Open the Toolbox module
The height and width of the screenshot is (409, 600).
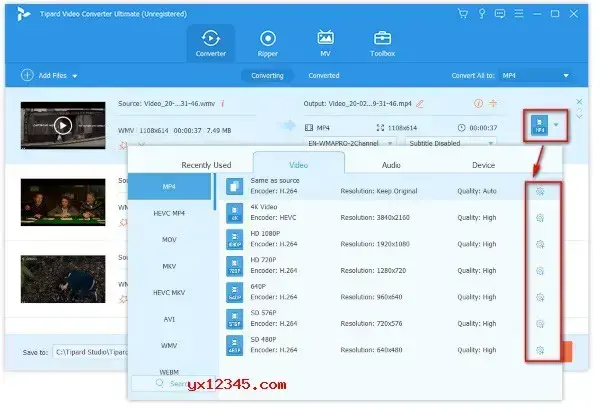point(382,44)
